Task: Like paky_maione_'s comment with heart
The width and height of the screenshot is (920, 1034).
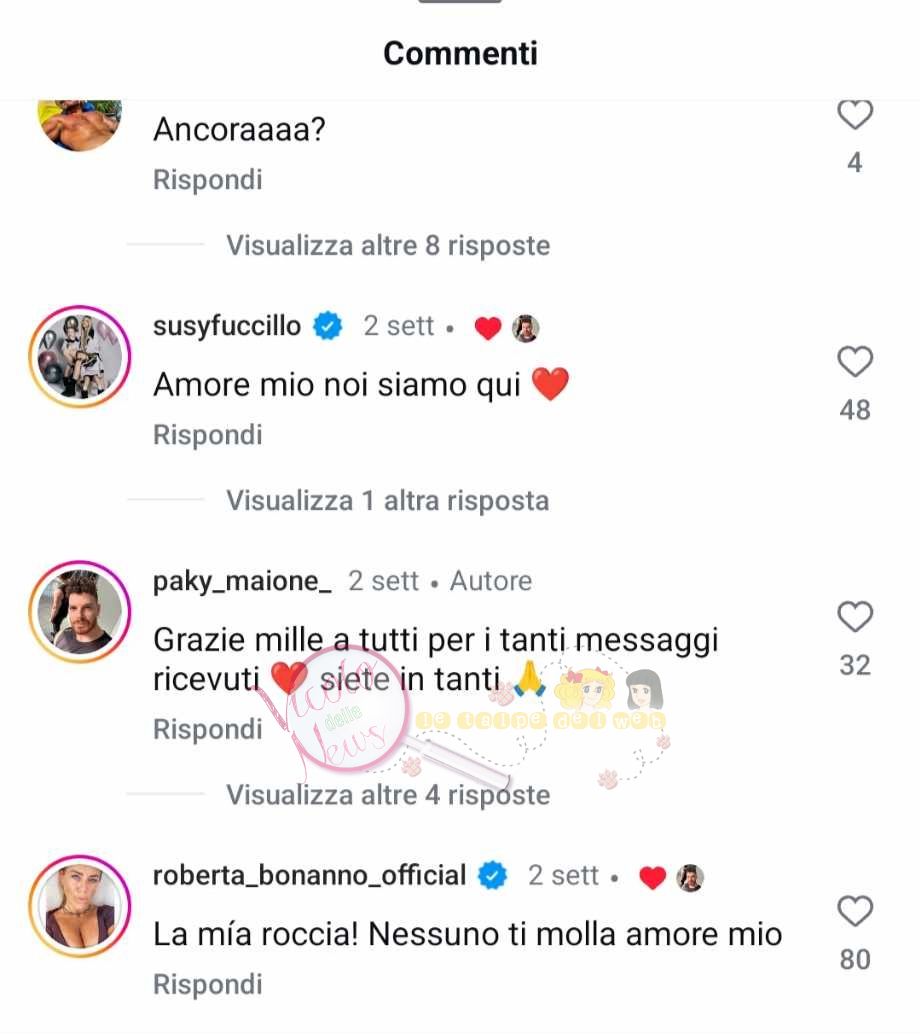Action: click(855, 617)
